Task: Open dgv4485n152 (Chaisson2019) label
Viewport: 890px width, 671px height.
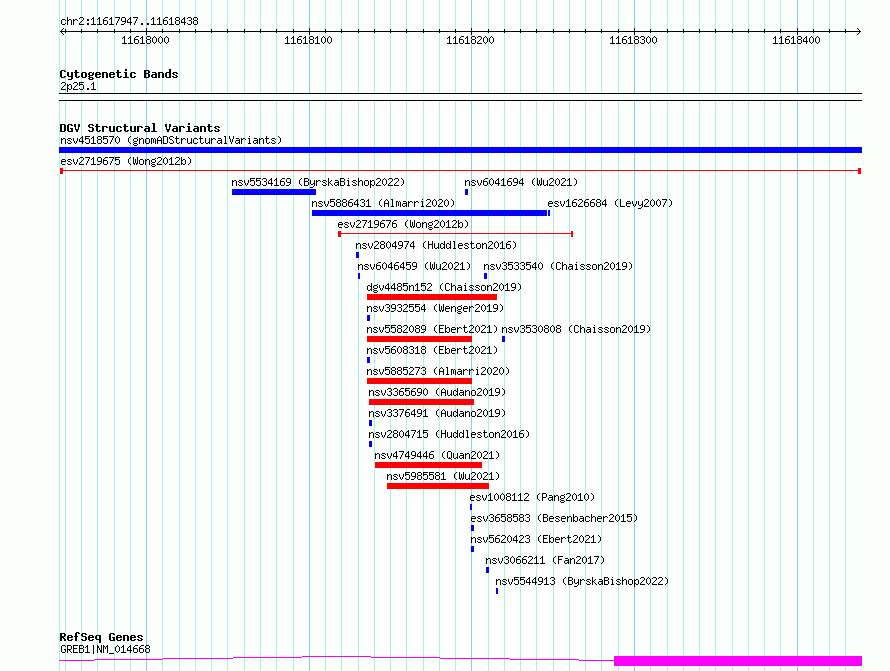Action: coord(444,287)
